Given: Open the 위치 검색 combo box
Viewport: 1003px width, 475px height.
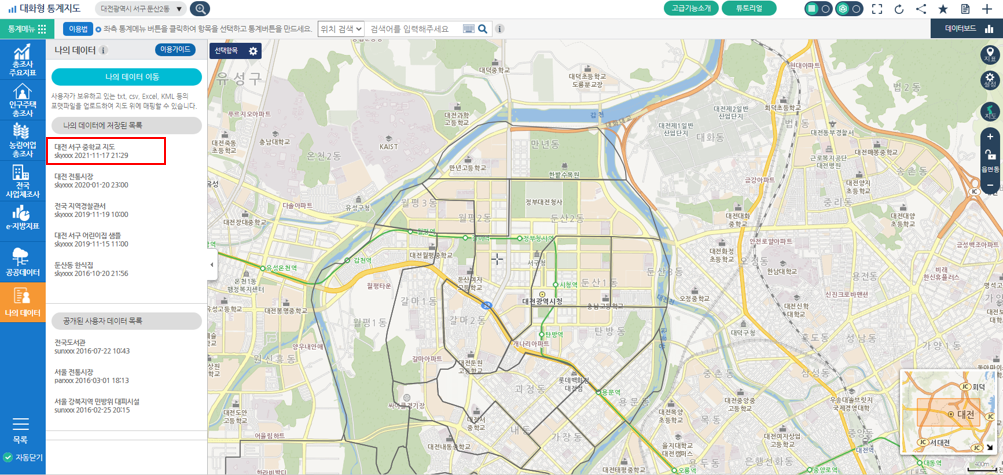Looking at the screenshot, I should pos(341,29).
